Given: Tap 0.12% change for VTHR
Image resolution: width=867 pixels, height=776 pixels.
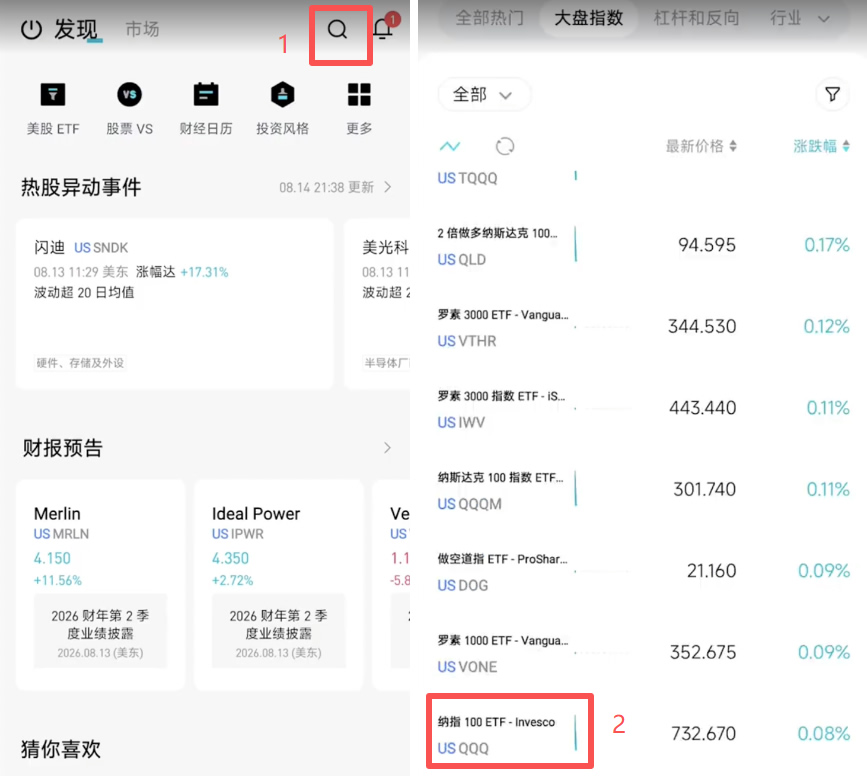Looking at the screenshot, I should [x=827, y=326].
